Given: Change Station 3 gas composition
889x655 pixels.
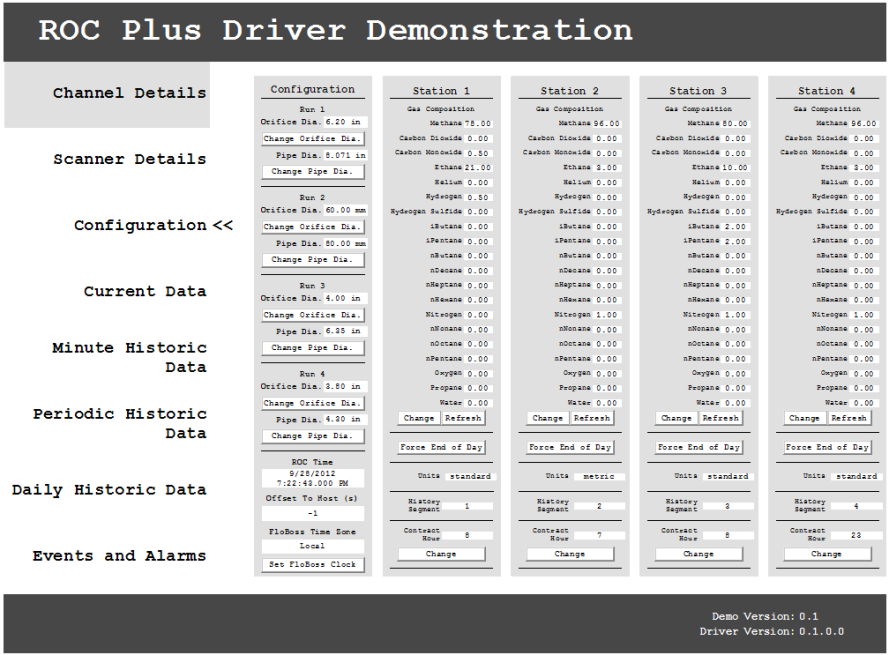Looking at the screenshot, I should pos(676,419).
